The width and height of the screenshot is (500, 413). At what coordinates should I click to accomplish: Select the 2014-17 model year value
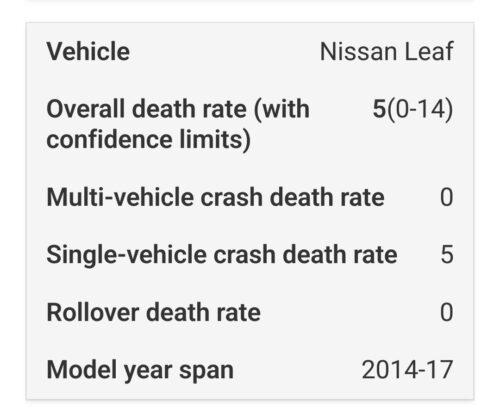click(x=407, y=370)
